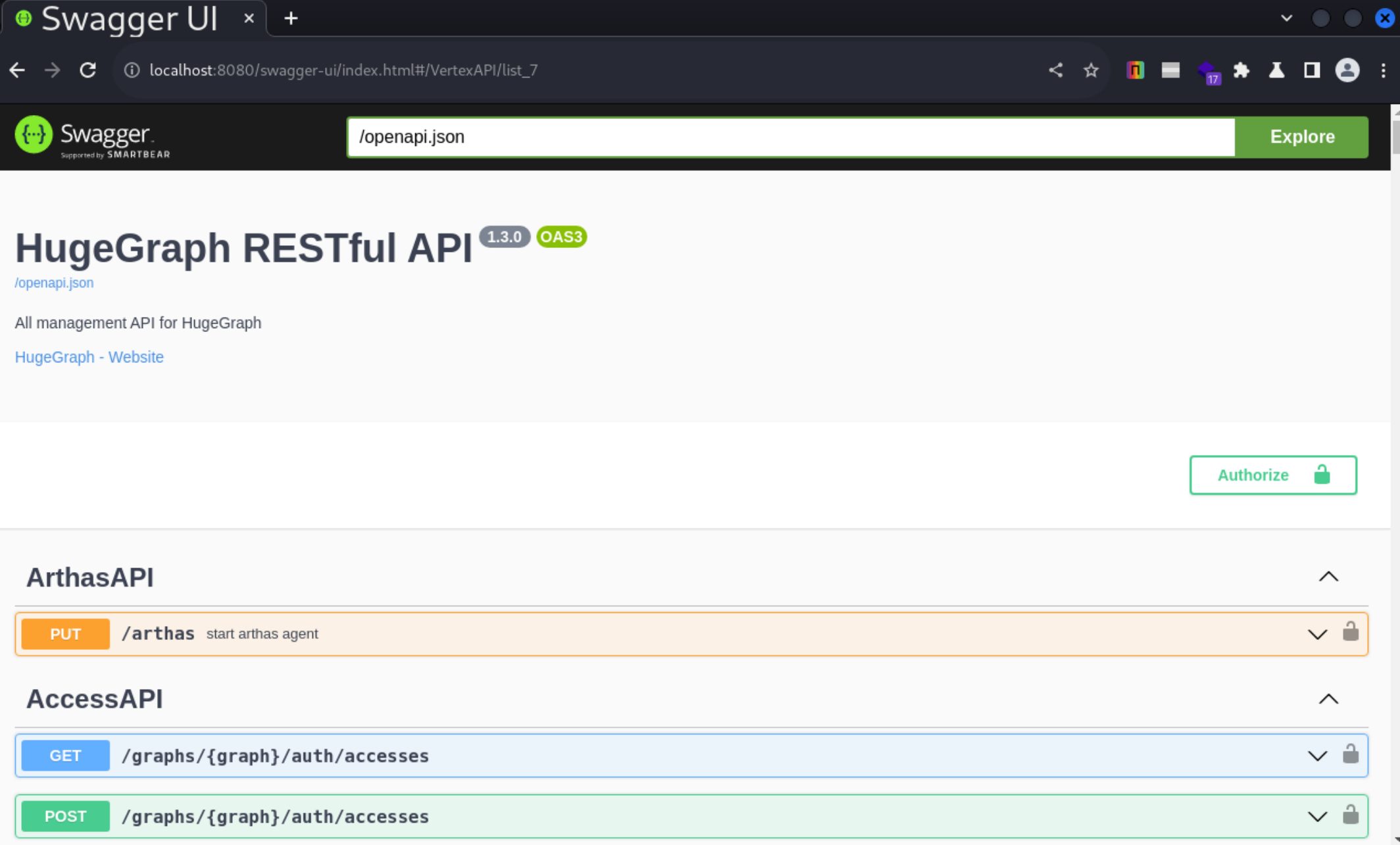Expand the GET /graphs/{graph}/auth/accesses chevron
This screenshot has width=1400, height=845.
tap(1317, 756)
